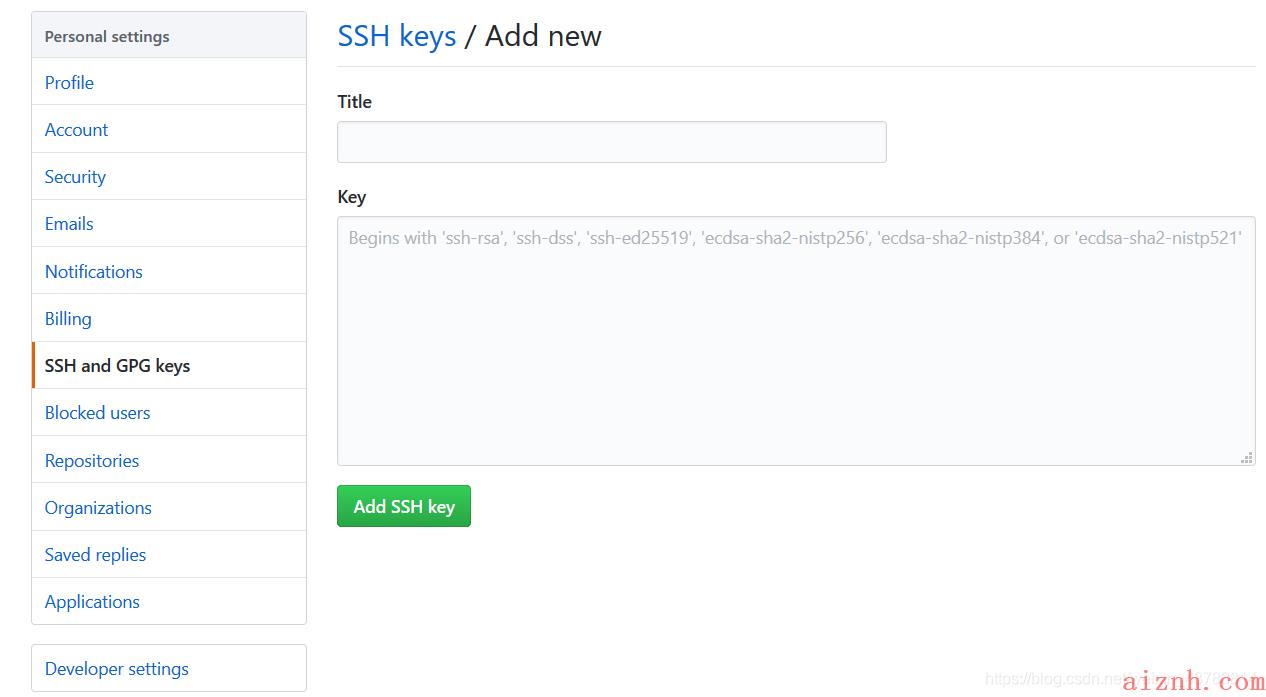Open Notifications settings
The image size is (1266, 697).
(169, 271)
